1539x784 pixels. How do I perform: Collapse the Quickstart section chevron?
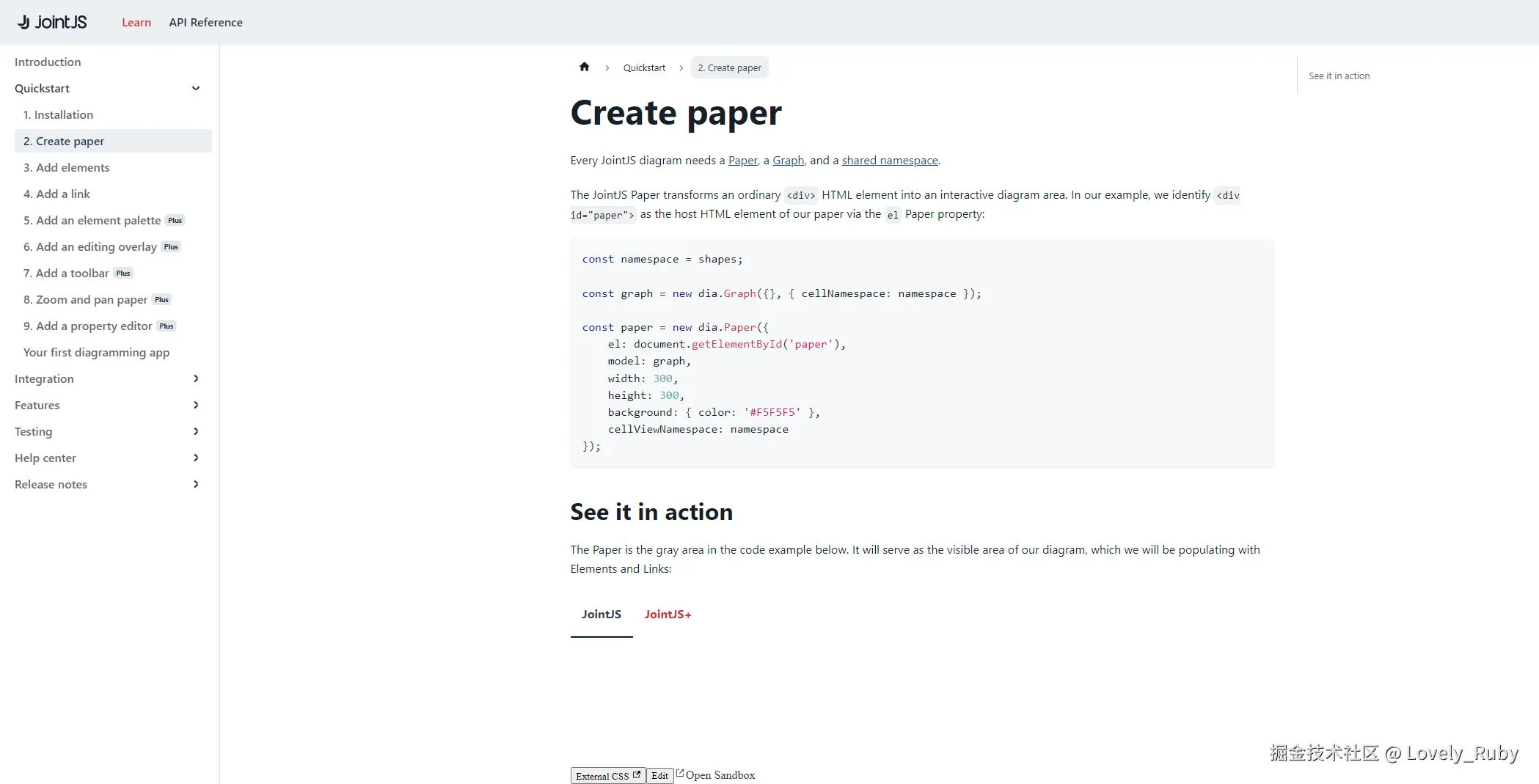(196, 88)
